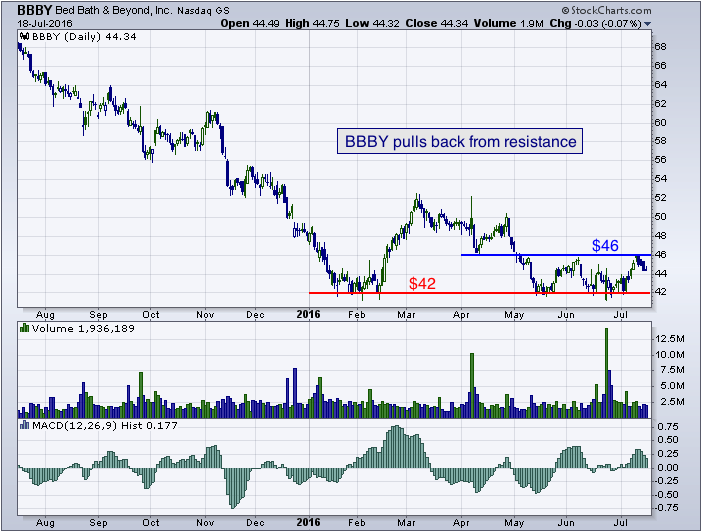Click the 7.5M volume axis label

[x=672, y=370]
